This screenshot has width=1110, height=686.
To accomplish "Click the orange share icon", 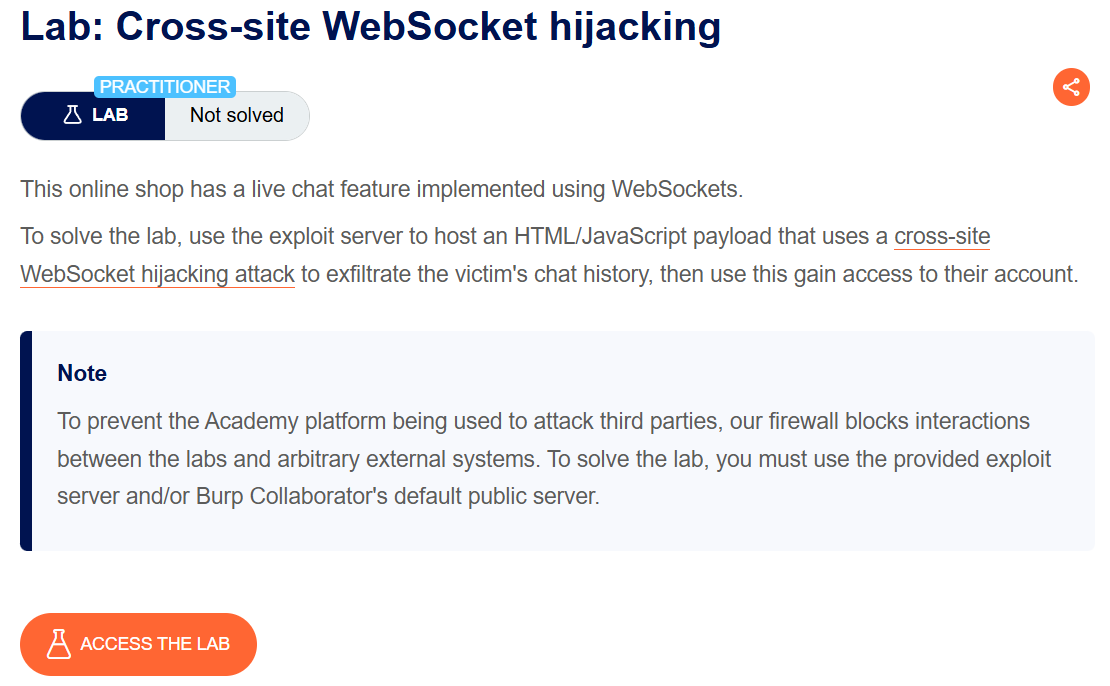I will tap(1071, 87).
